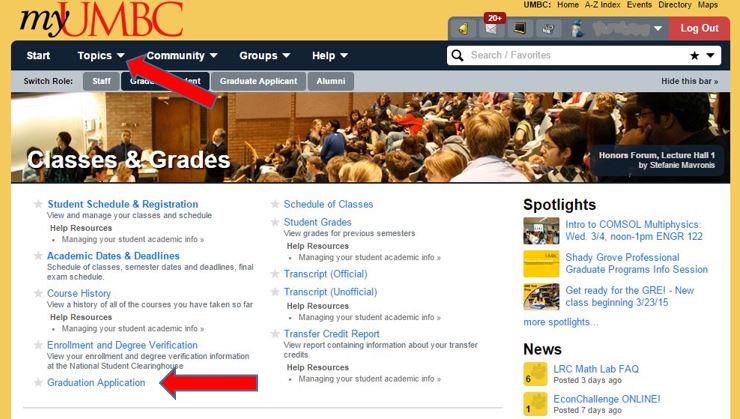Click the black star favorites icon
740x419 pixels.
click(x=694, y=56)
